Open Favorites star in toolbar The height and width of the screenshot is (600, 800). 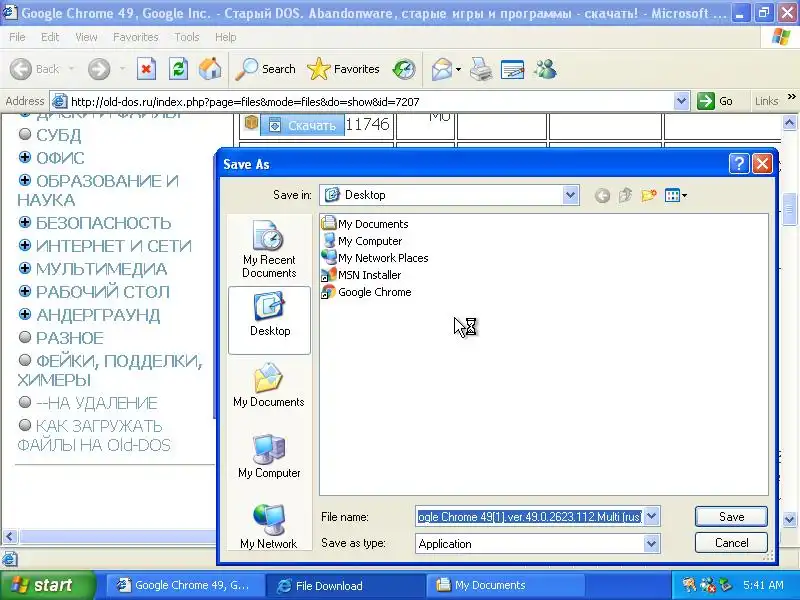pos(343,69)
